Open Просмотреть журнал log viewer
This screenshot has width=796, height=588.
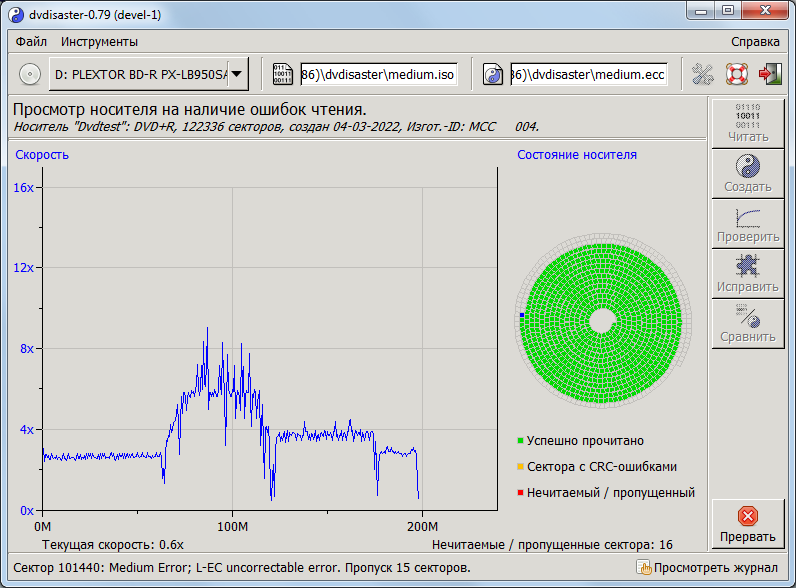tap(707, 568)
